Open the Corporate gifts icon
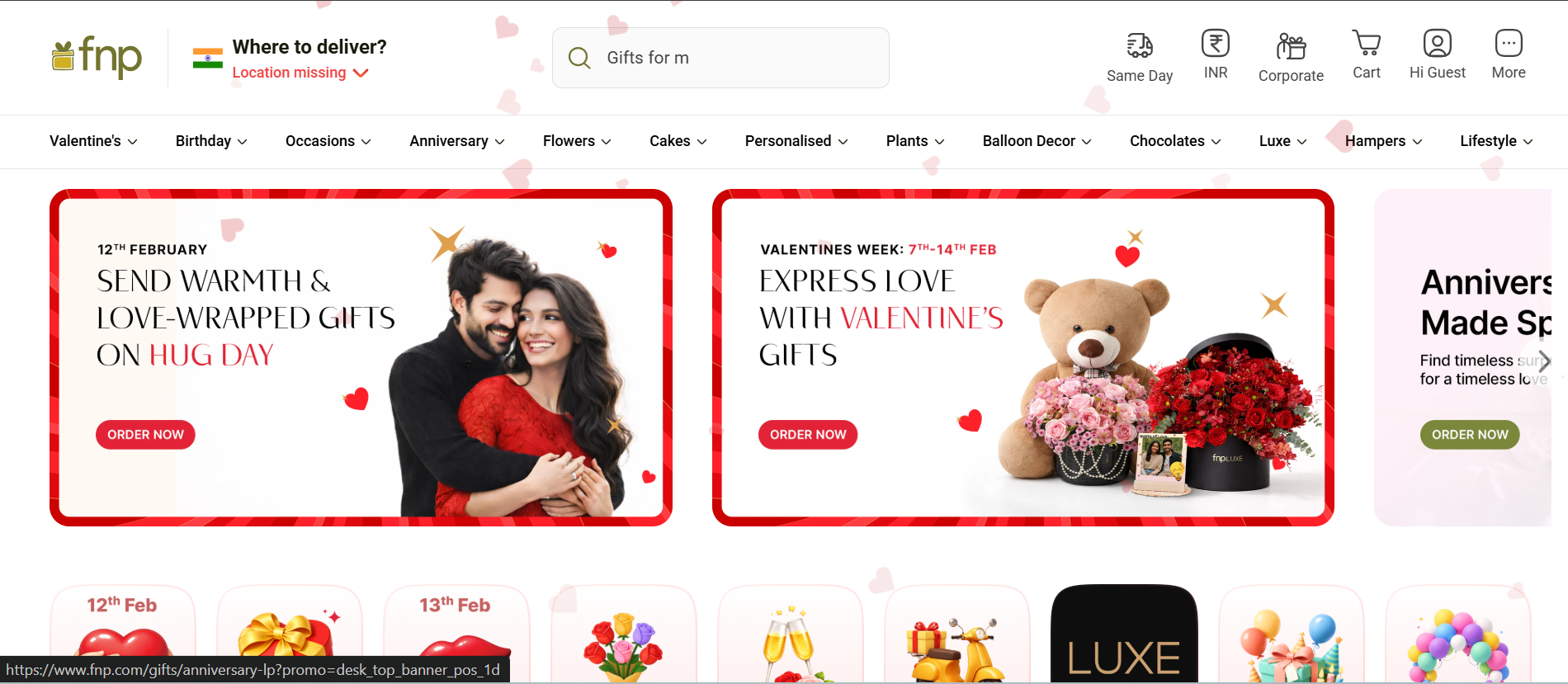The width and height of the screenshot is (1568, 684). coord(1291,46)
